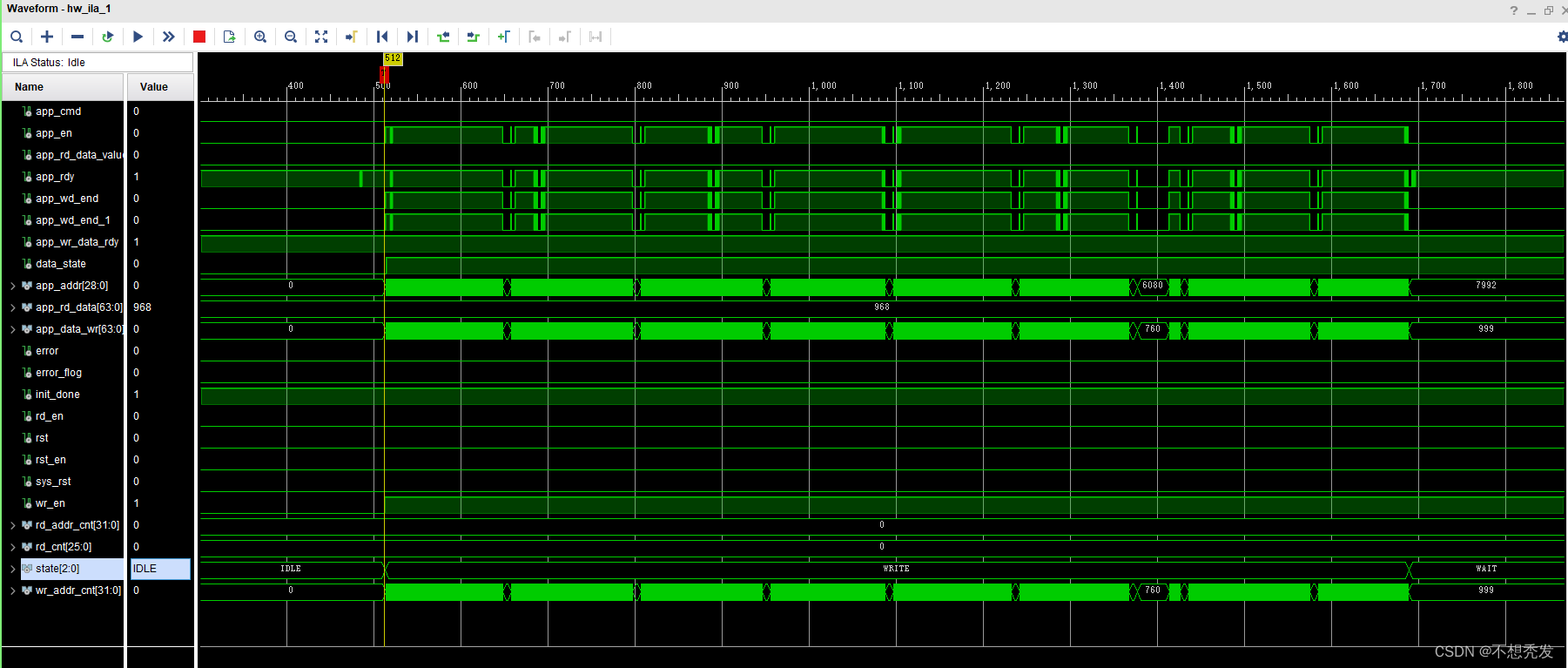The width and height of the screenshot is (1568, 668).
Task: Expand app_data_wr[63:0] bus
Action: [x=12, y=329]
